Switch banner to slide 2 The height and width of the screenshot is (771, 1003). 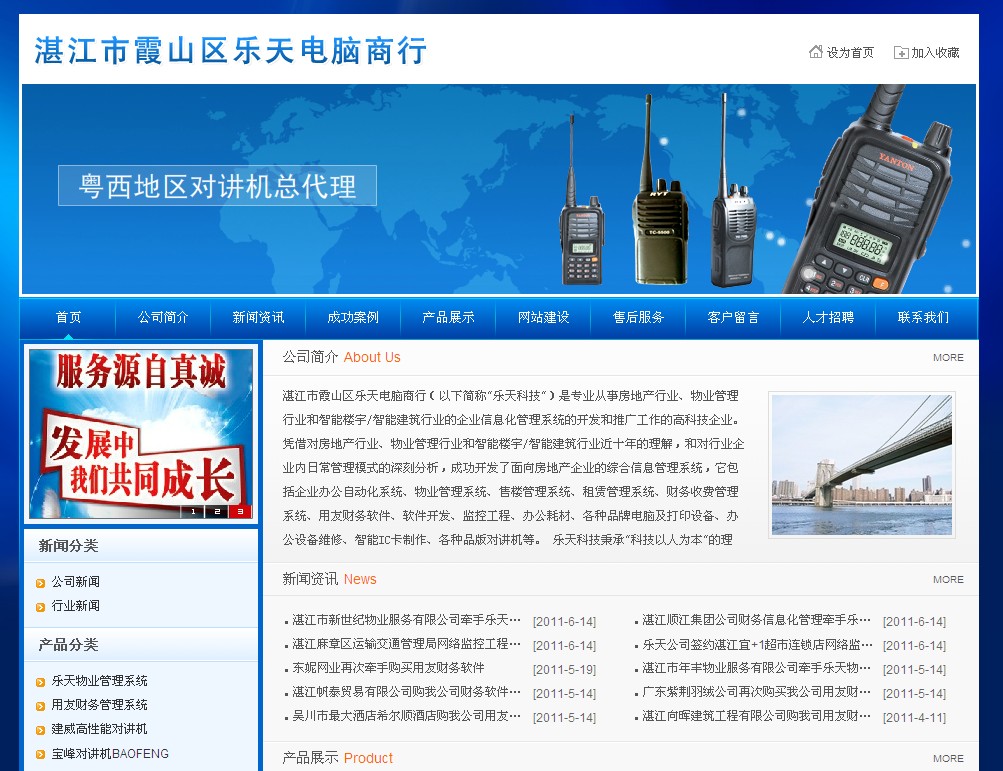[x=217, y=512]
